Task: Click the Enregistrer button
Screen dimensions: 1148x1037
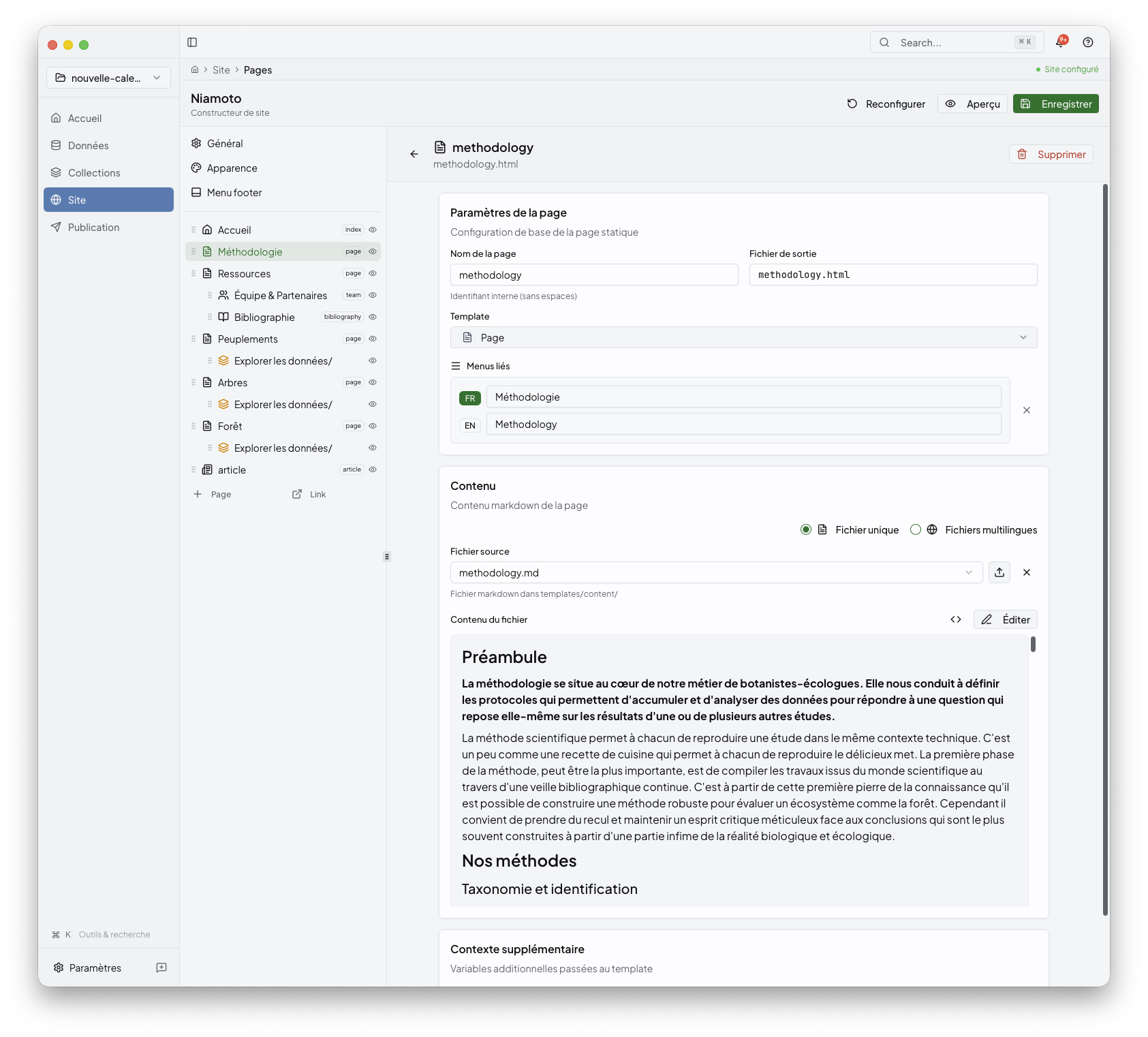Action: tap(1055, 104)
